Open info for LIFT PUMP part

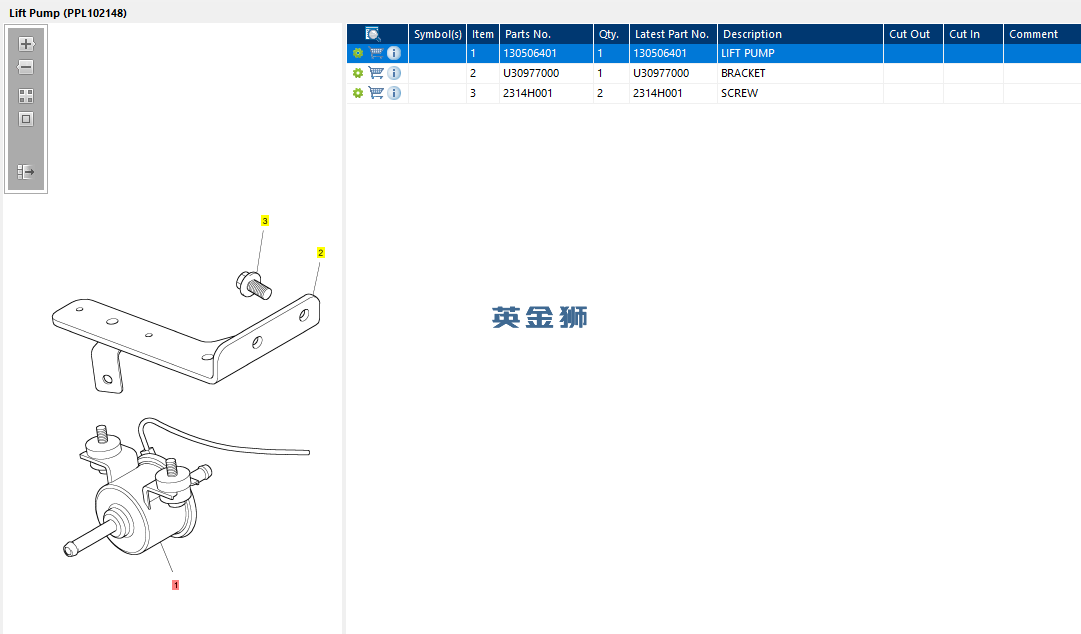coord(394,53)
